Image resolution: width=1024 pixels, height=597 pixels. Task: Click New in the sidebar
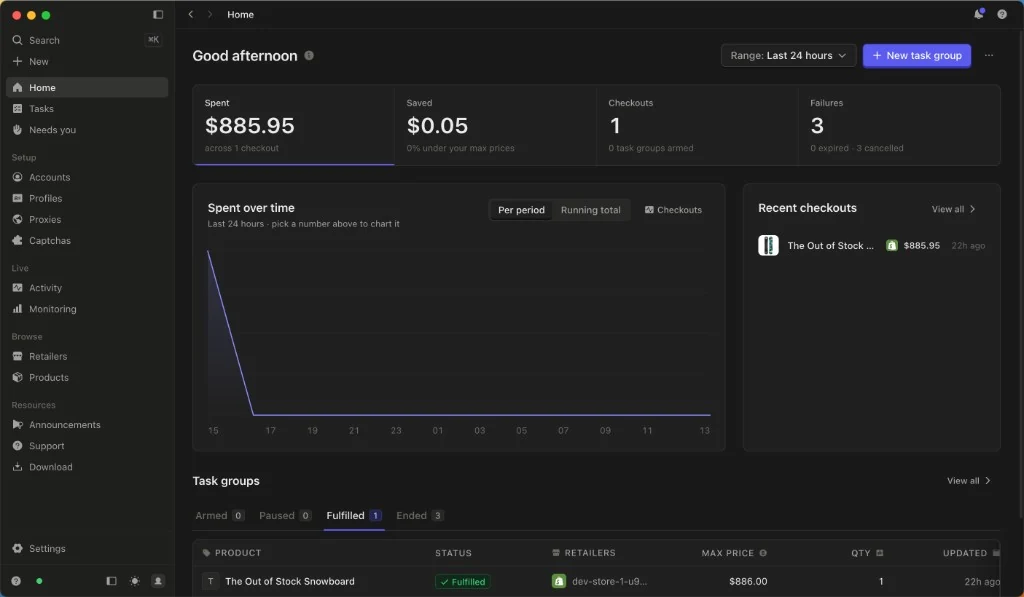pyautogui.click(x=87, y=61)
